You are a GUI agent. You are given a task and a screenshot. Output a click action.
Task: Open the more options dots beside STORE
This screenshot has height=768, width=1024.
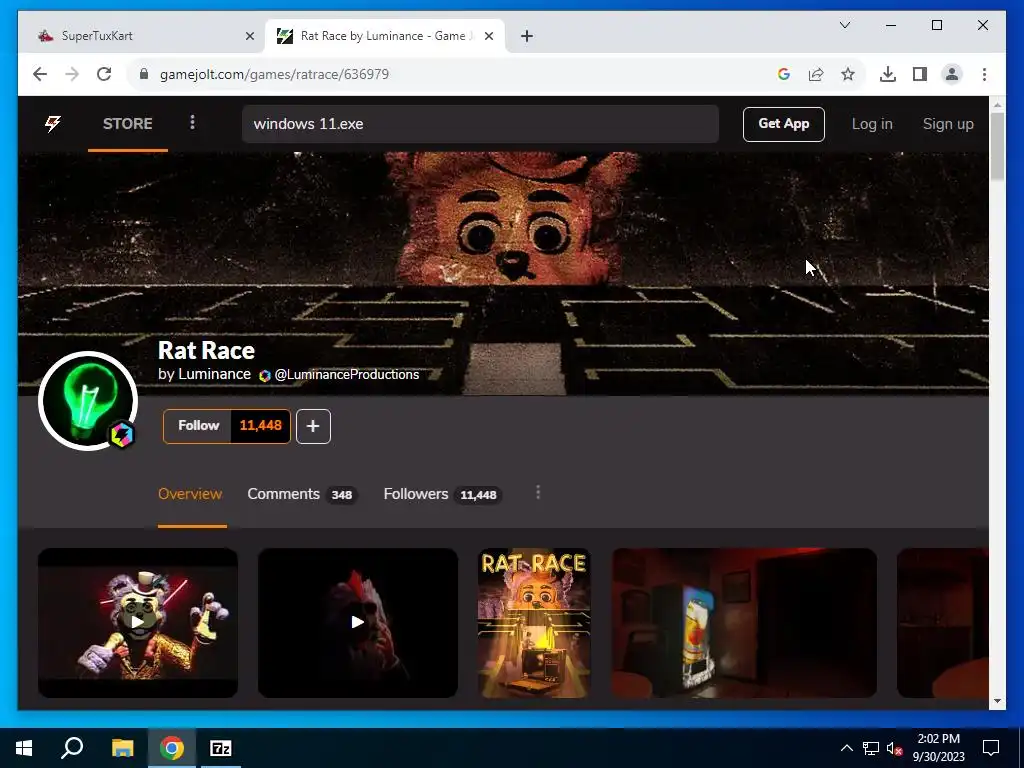[x=192, y=122]
